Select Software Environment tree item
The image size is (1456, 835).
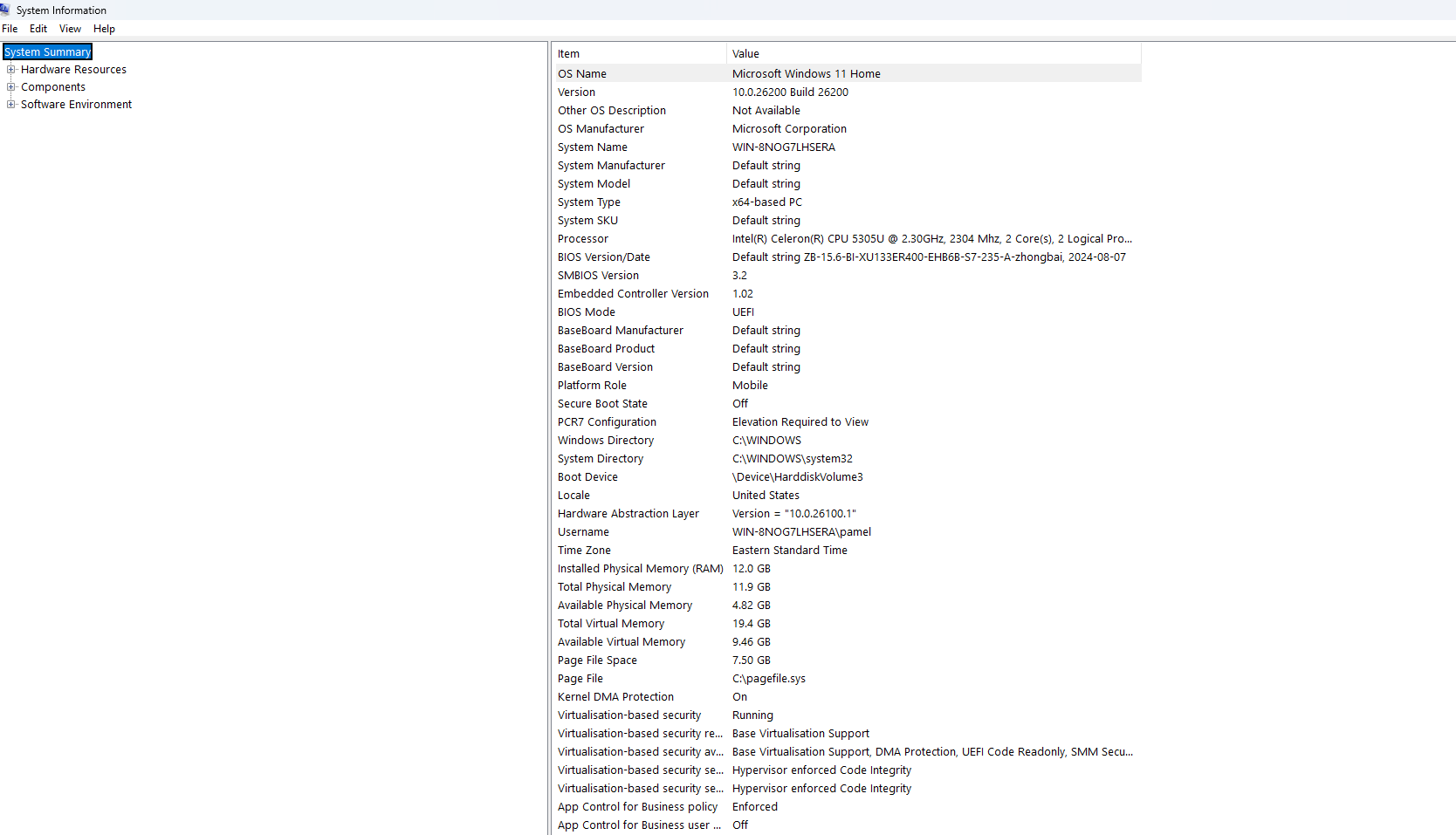pos(76,105)
